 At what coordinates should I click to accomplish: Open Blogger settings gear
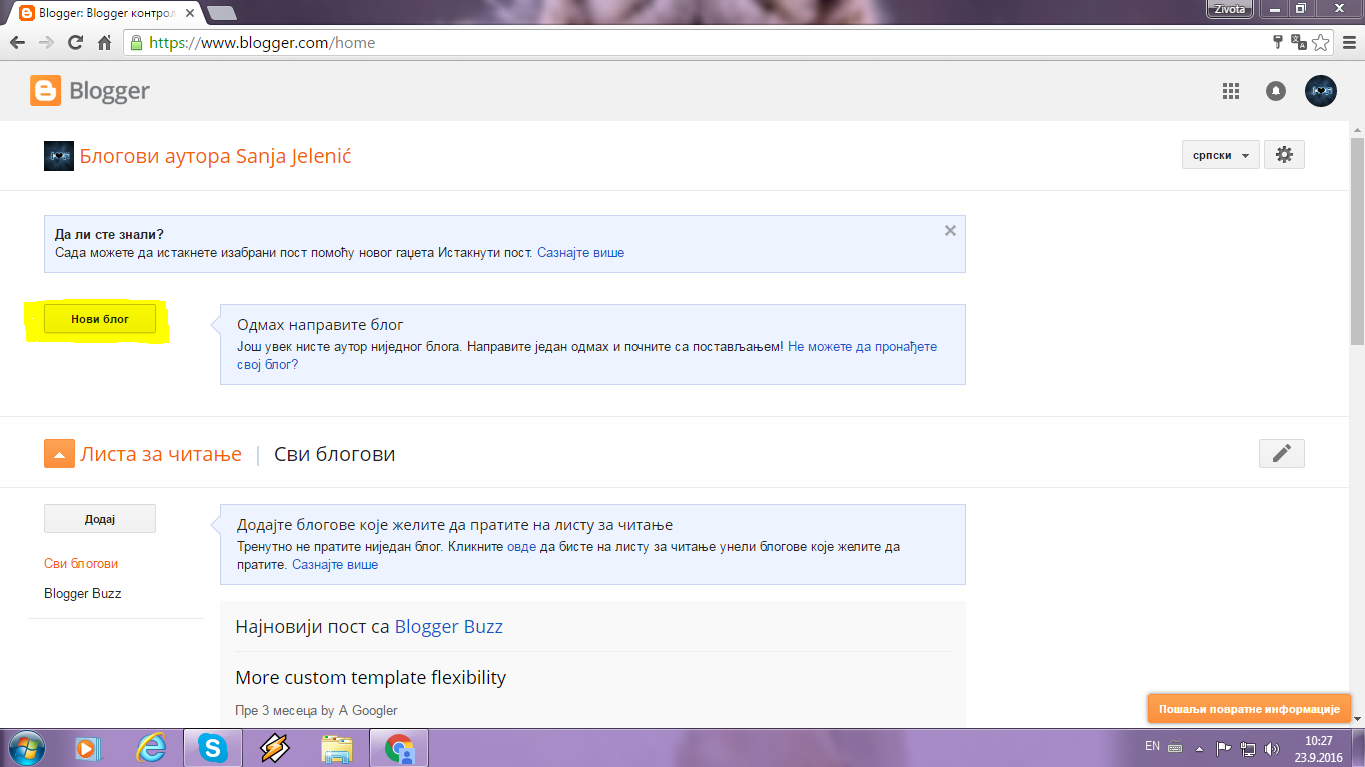click(1284, 155)
